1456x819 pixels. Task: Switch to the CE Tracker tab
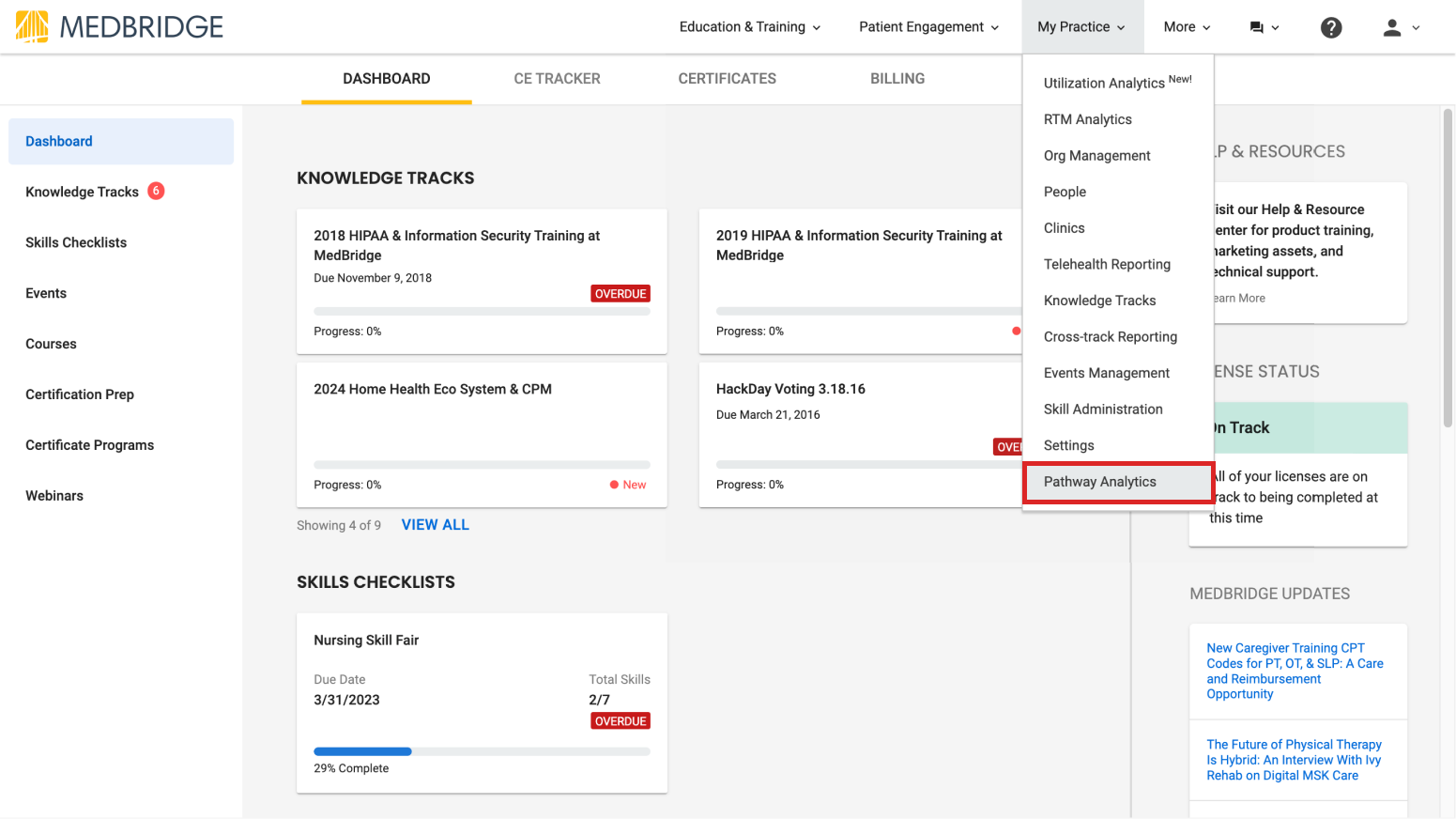[557, 78]
